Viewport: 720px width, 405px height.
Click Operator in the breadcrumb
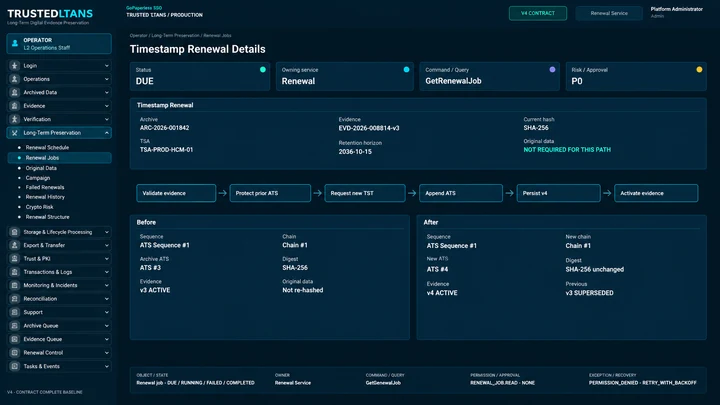pos(139,35)
